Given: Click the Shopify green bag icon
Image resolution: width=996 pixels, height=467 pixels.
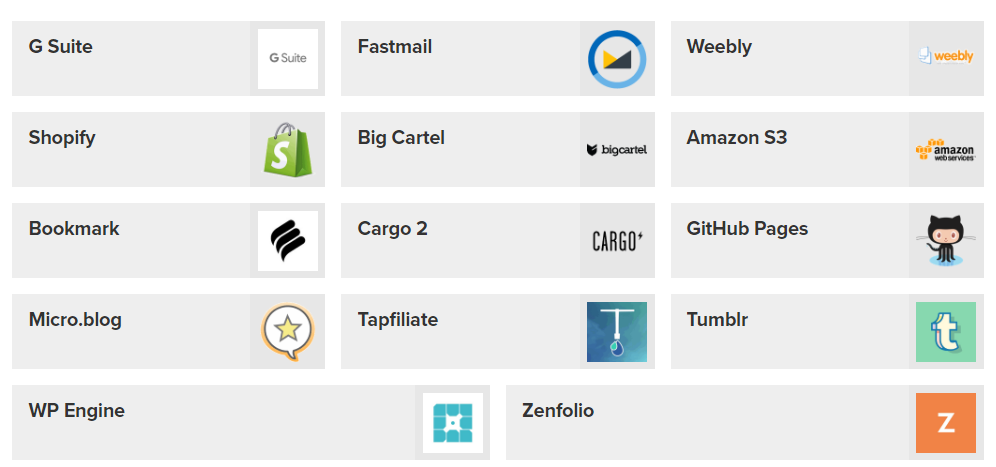Looking at the screenshot, I should coord(287,150).
